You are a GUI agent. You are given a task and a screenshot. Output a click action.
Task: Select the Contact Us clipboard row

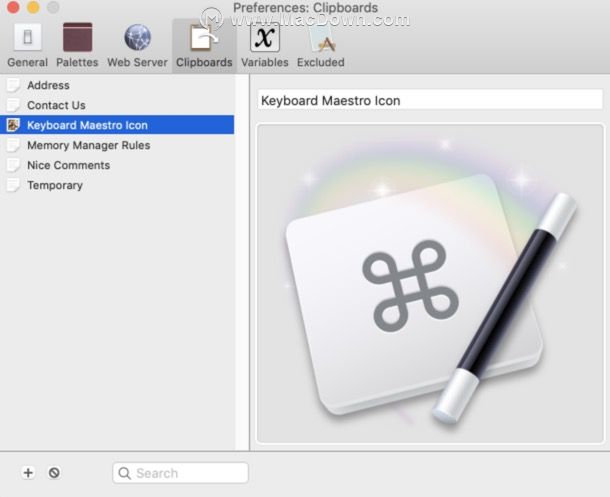[x=117, y=105]
